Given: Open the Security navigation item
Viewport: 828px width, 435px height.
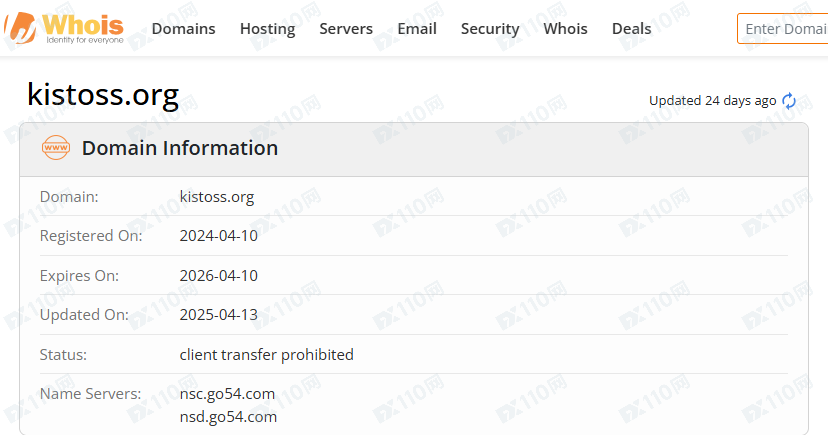Looking at the screenshot, I should pos(490,29).
